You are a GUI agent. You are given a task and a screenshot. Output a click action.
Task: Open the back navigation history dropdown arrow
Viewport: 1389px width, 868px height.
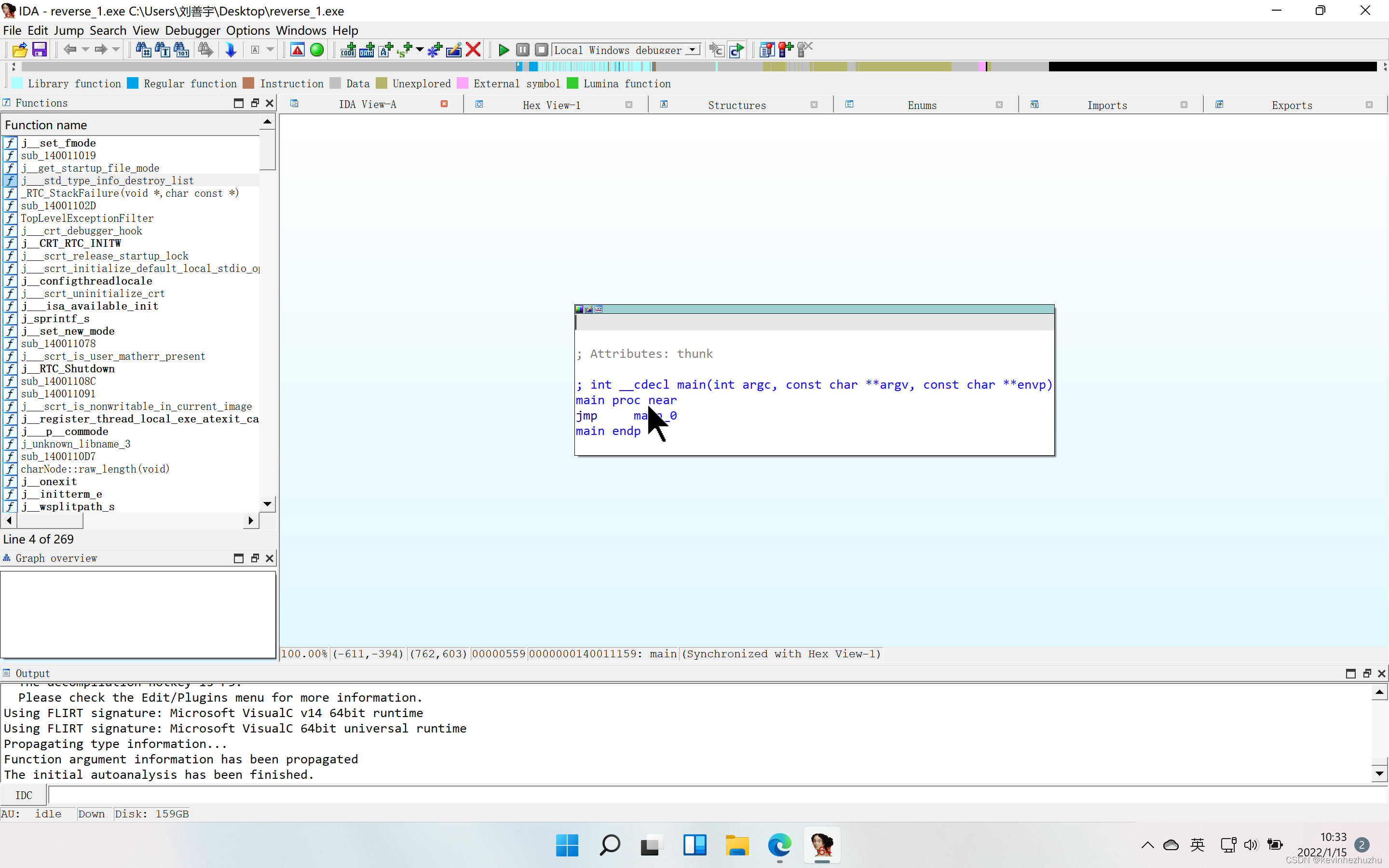(x=85, y=50)
